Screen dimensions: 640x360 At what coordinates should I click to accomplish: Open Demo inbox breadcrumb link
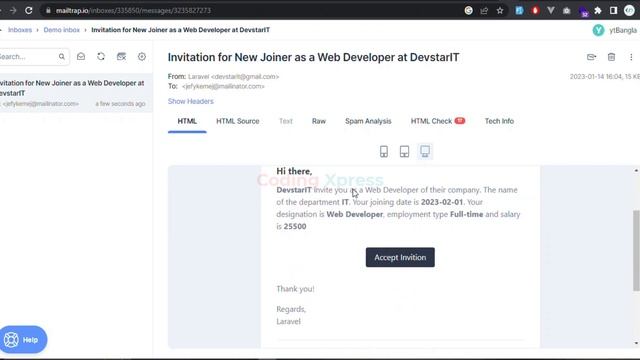pos(62,30)
